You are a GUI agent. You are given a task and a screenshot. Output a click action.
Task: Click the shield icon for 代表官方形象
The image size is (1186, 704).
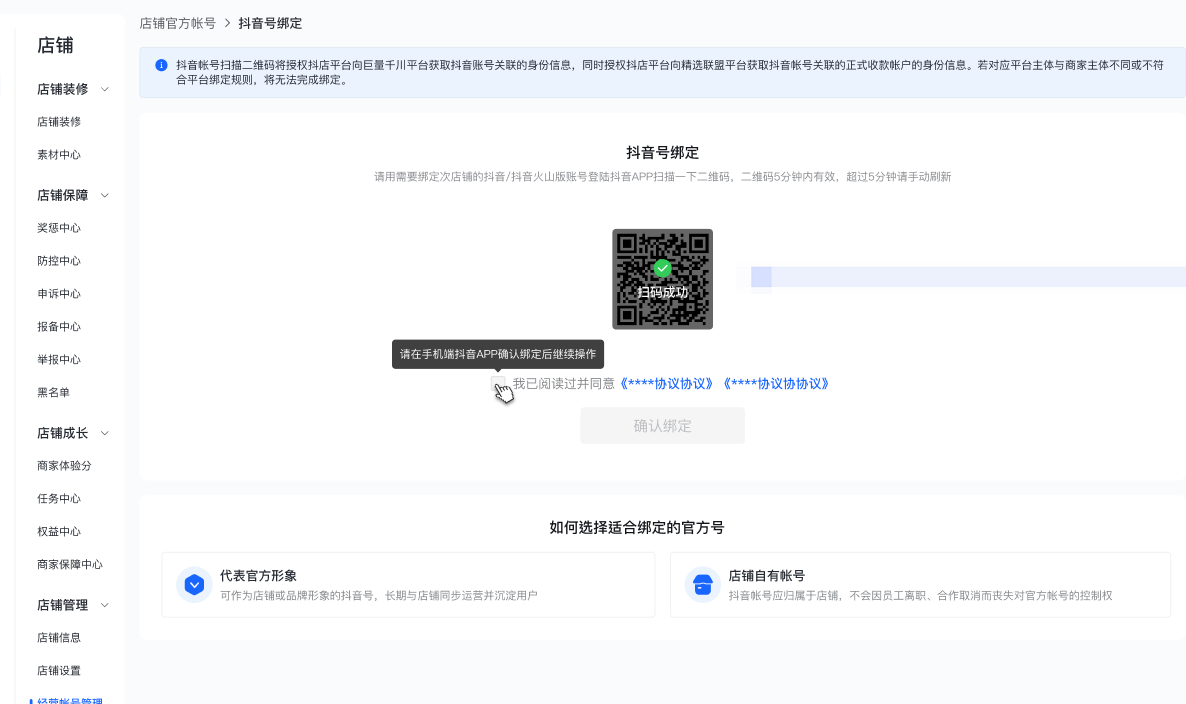(194, 585)
